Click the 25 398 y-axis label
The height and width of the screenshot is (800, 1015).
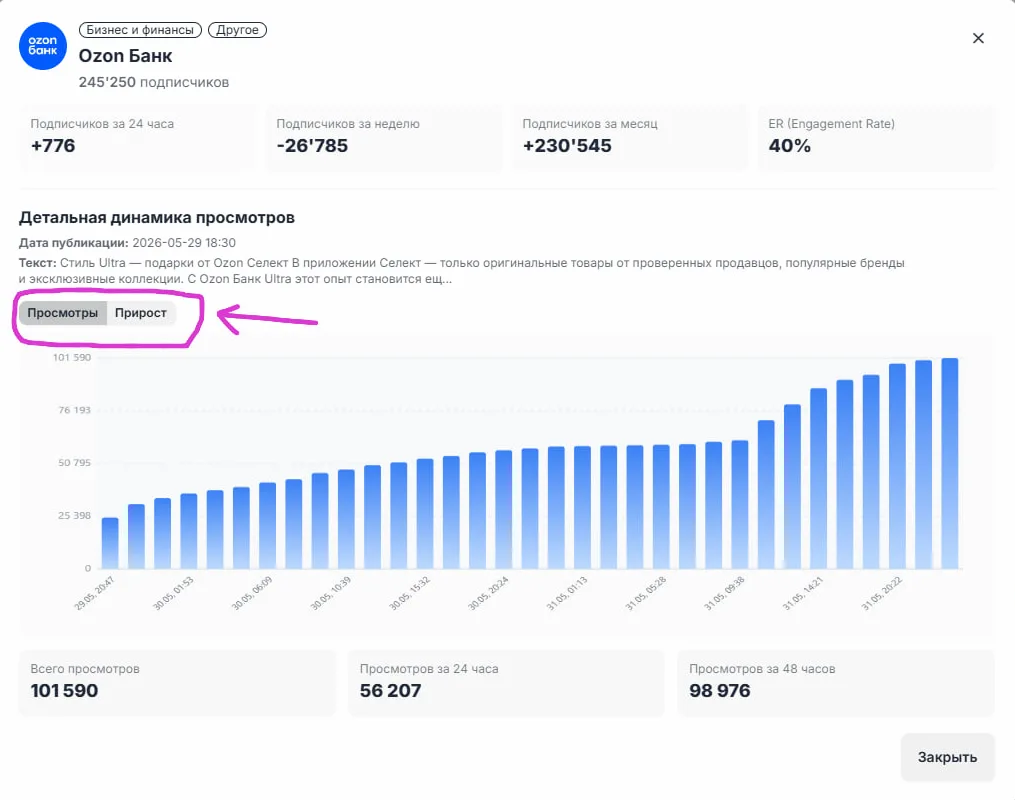point(74,515)
